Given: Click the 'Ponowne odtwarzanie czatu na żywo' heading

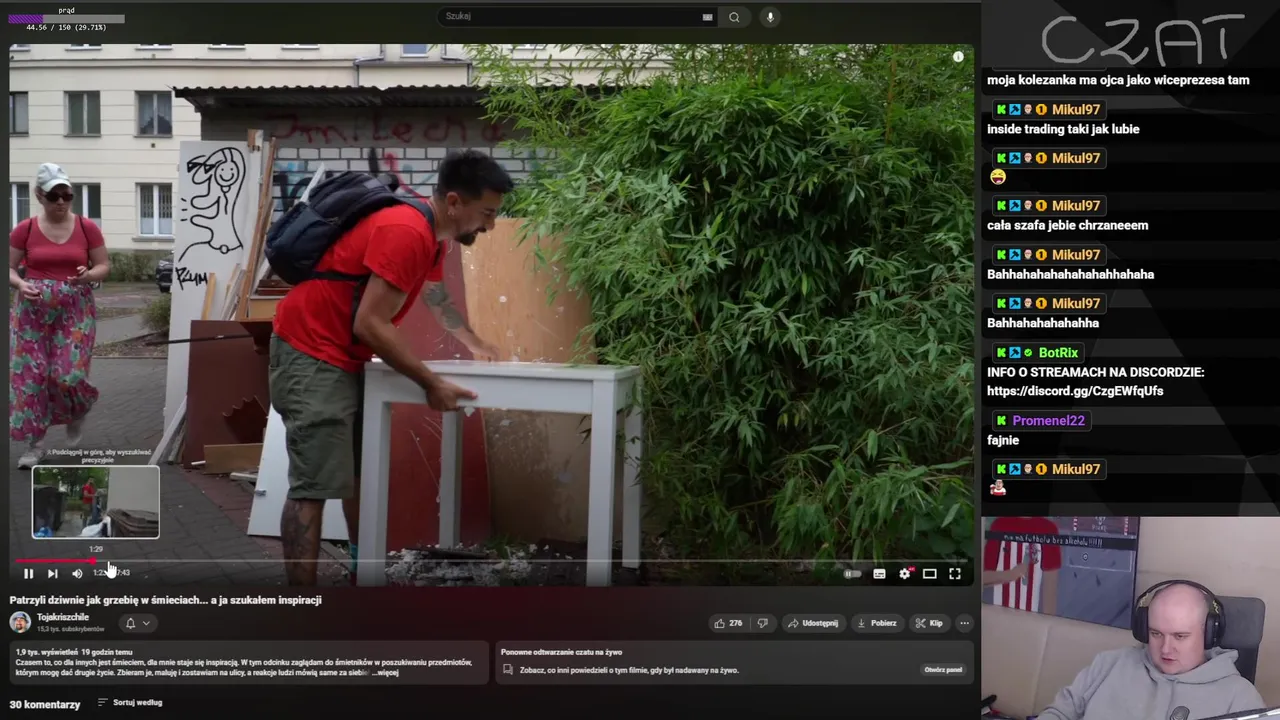Looking at the screenshot, I should 560,652.
